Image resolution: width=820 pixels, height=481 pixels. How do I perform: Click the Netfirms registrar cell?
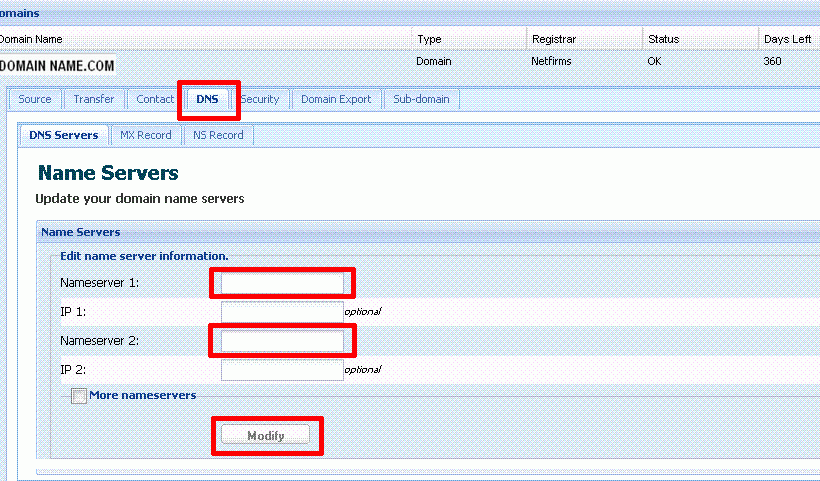pyautogui.click(x=551, y=61)
